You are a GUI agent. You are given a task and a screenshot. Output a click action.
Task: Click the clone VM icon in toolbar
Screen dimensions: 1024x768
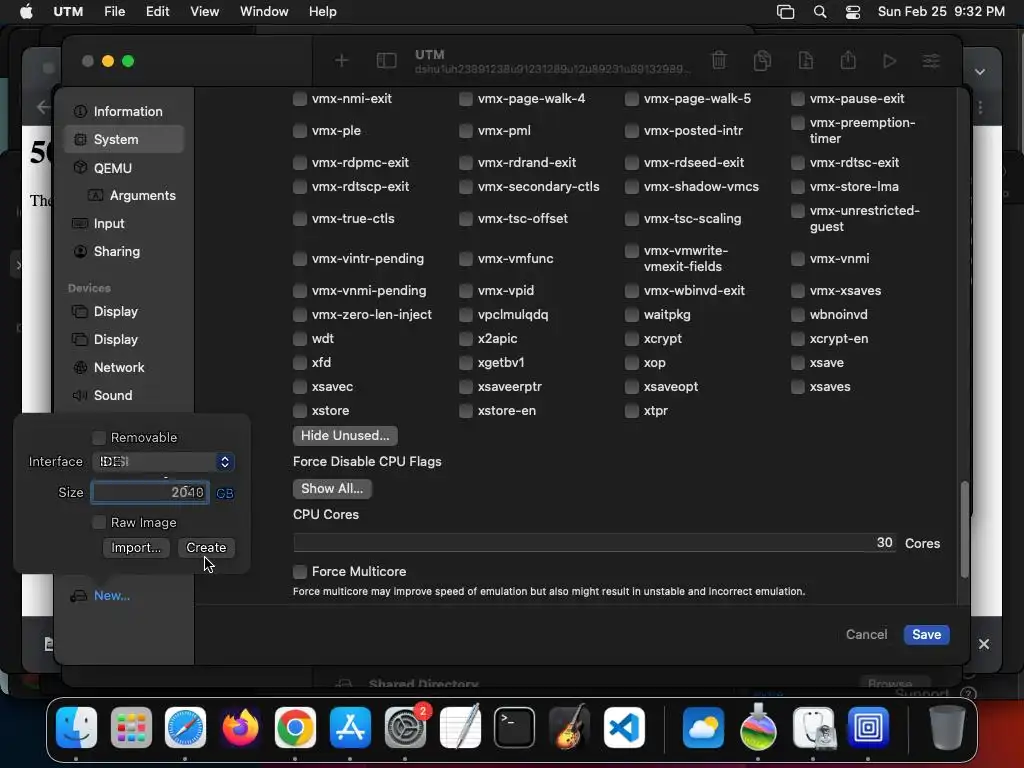click(x=762, y=60)
